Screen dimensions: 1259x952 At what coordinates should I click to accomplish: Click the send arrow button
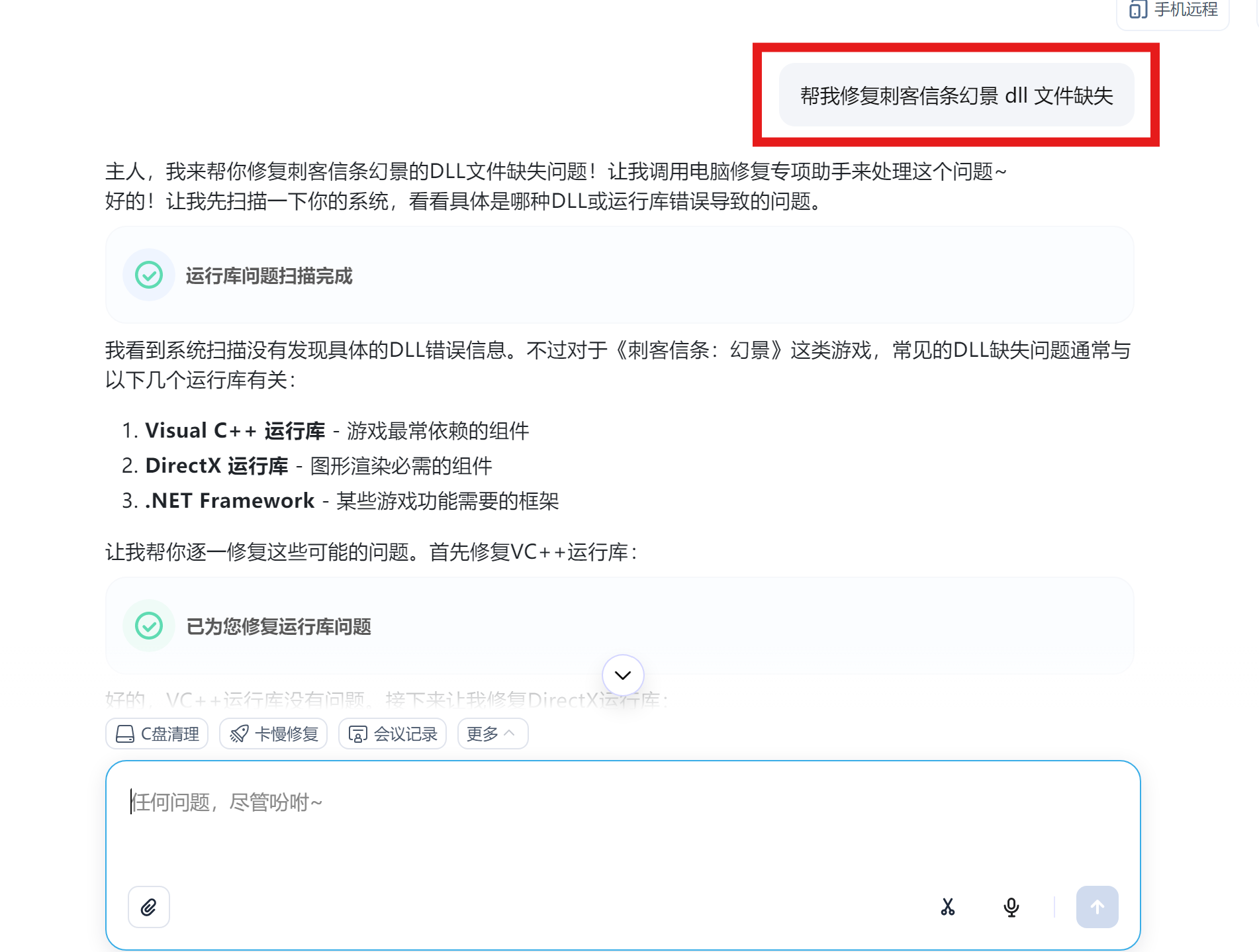click(1097, 907)
